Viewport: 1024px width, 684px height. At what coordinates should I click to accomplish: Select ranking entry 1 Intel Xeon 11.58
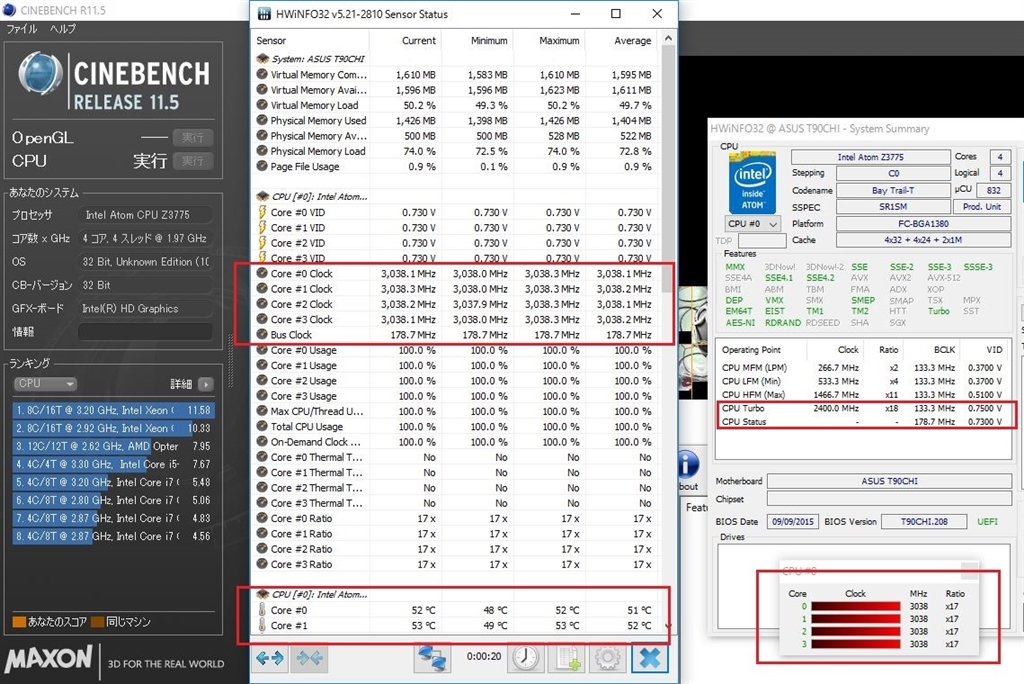(114, 410)
